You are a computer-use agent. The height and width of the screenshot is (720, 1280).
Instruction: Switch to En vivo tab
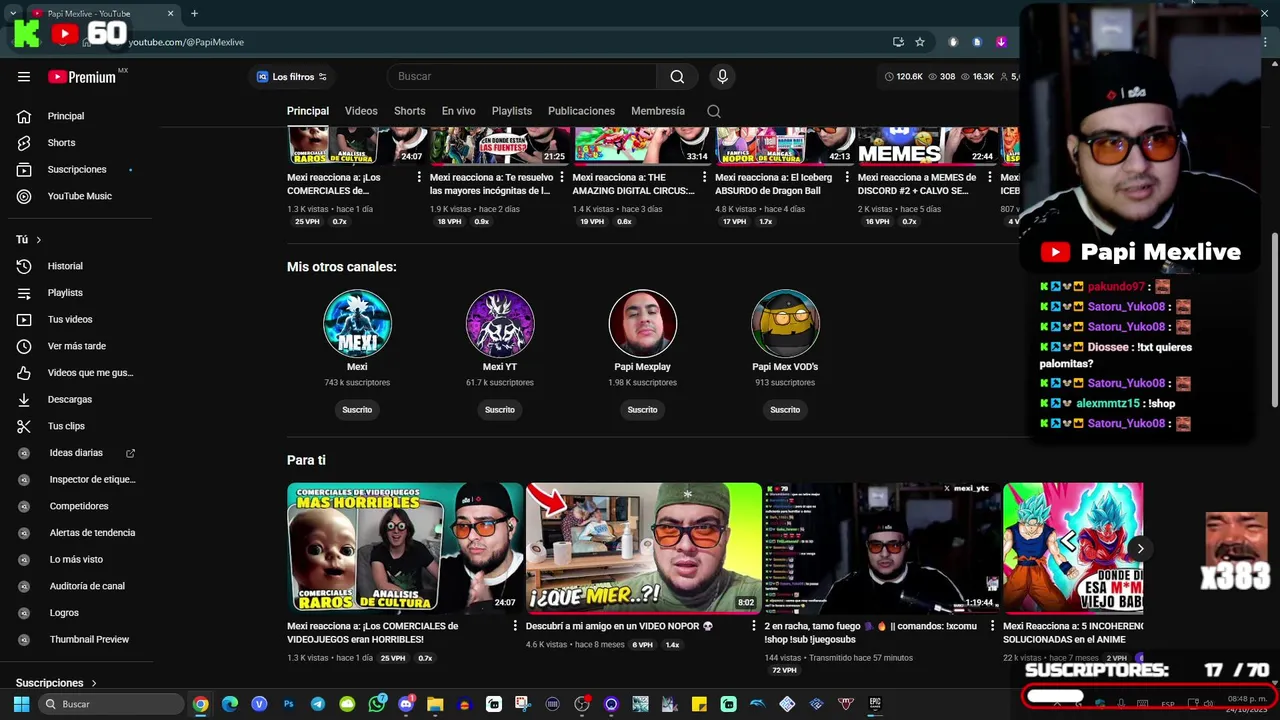(x=458, y=111)
